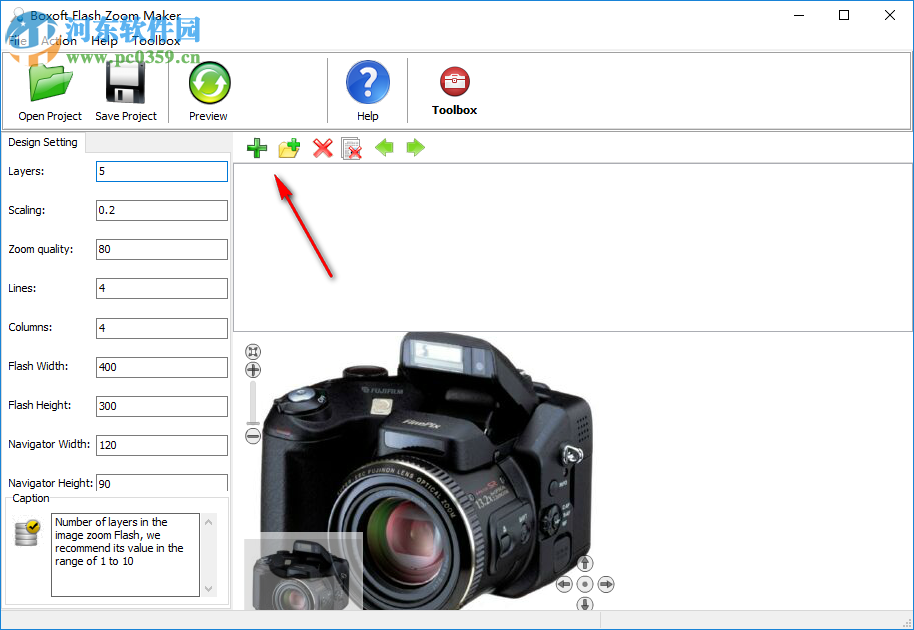Go to previous image with left arrow icon
The width and height of the screenshot is (914, 630).
tap(385, 147)
